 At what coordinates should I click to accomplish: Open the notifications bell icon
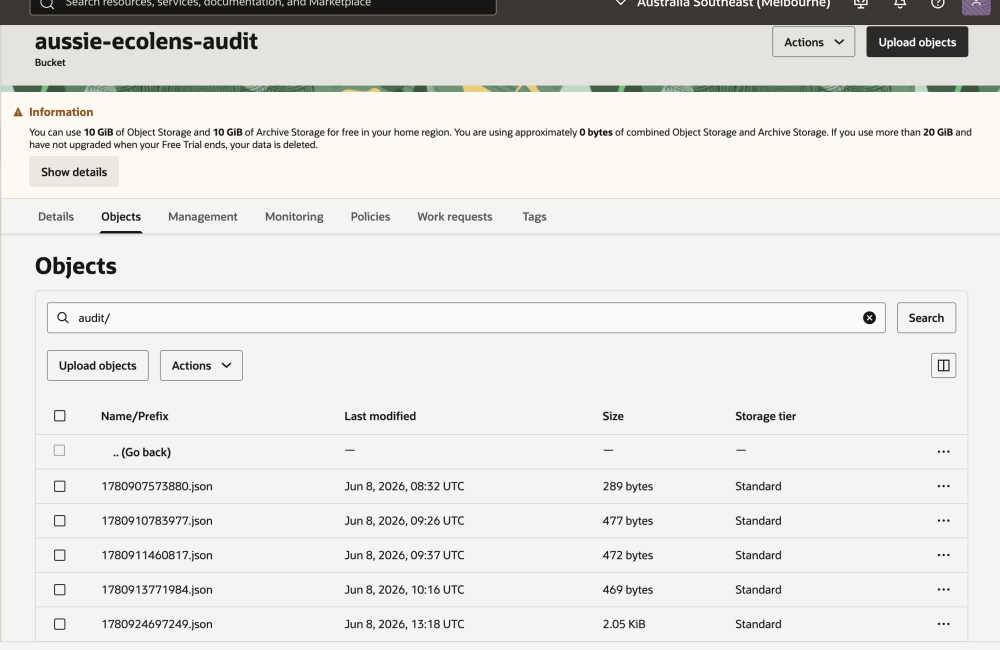pos(900,4)
